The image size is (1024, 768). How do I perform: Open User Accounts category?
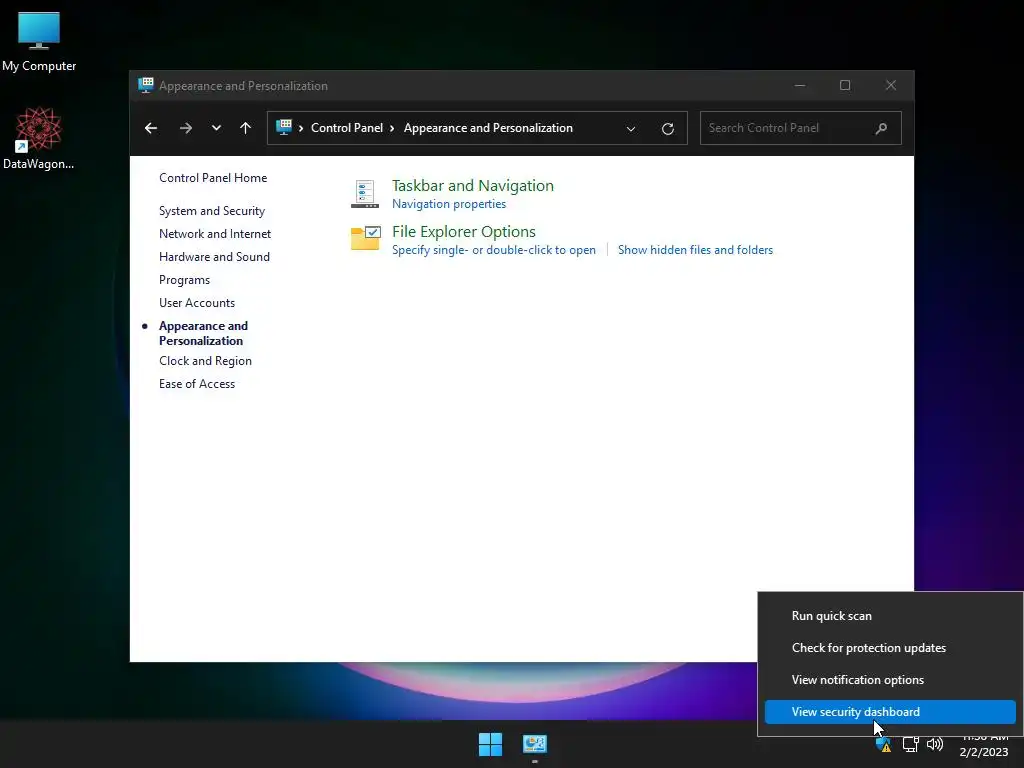pyautogui.click(x=197, y=302)
